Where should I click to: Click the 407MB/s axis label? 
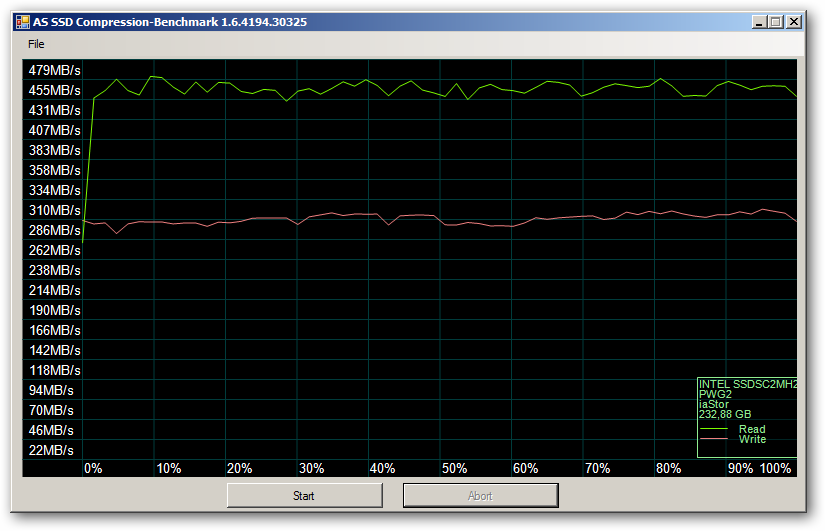coord(55,131)
